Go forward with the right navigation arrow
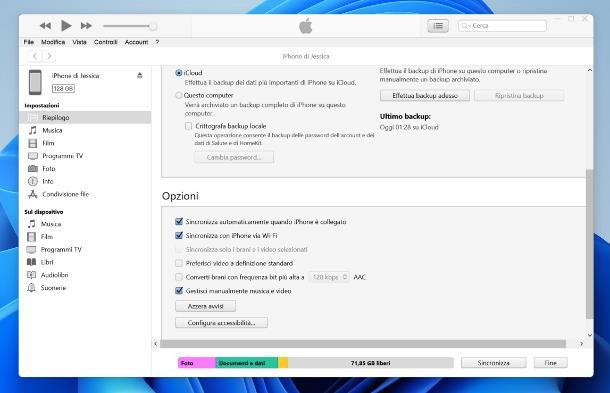610x393 pixels. point(49,56)
